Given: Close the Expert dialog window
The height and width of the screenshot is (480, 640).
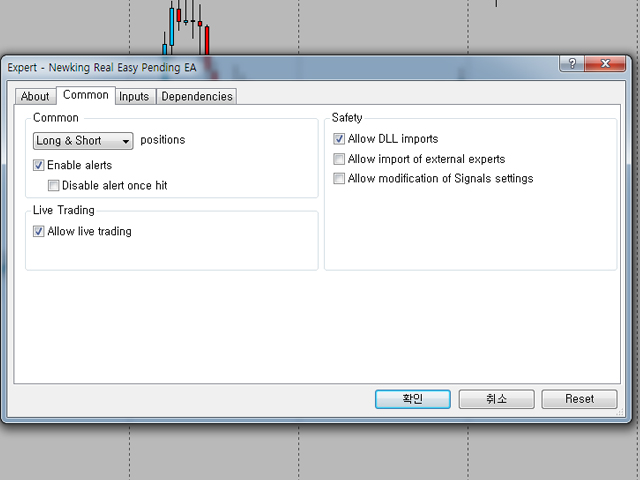Looking at the screenshot, I should [605, 63].
